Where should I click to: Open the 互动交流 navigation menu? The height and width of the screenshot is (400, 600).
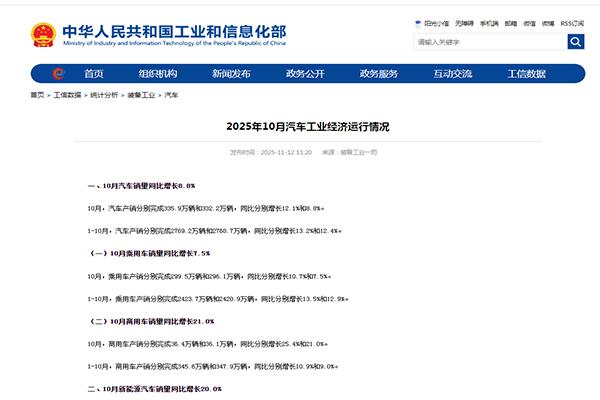(x=453, y=74)
